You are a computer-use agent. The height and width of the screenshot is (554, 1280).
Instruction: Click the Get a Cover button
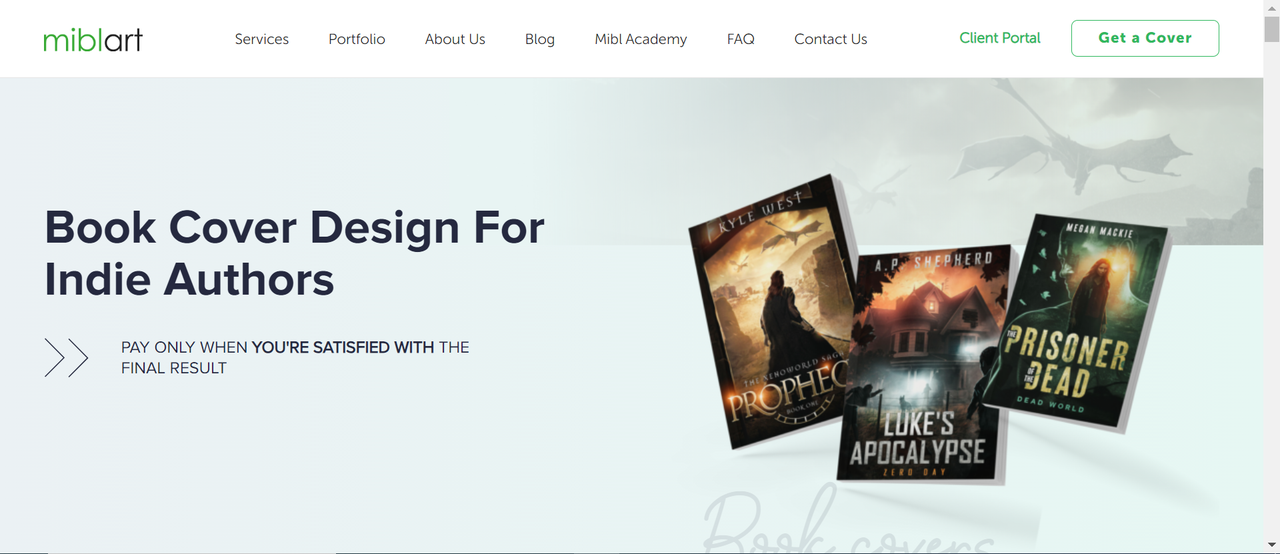pos(1145,38)
